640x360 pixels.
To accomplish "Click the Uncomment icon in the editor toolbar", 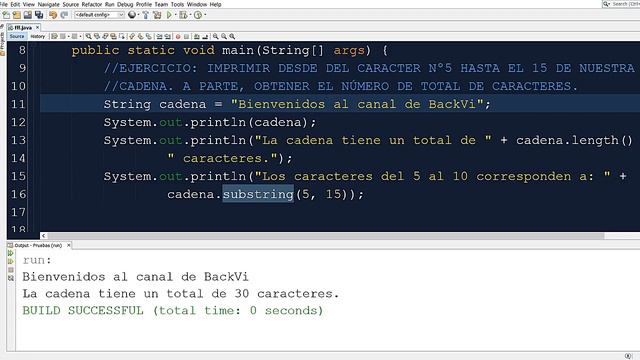I will (206, 36).
